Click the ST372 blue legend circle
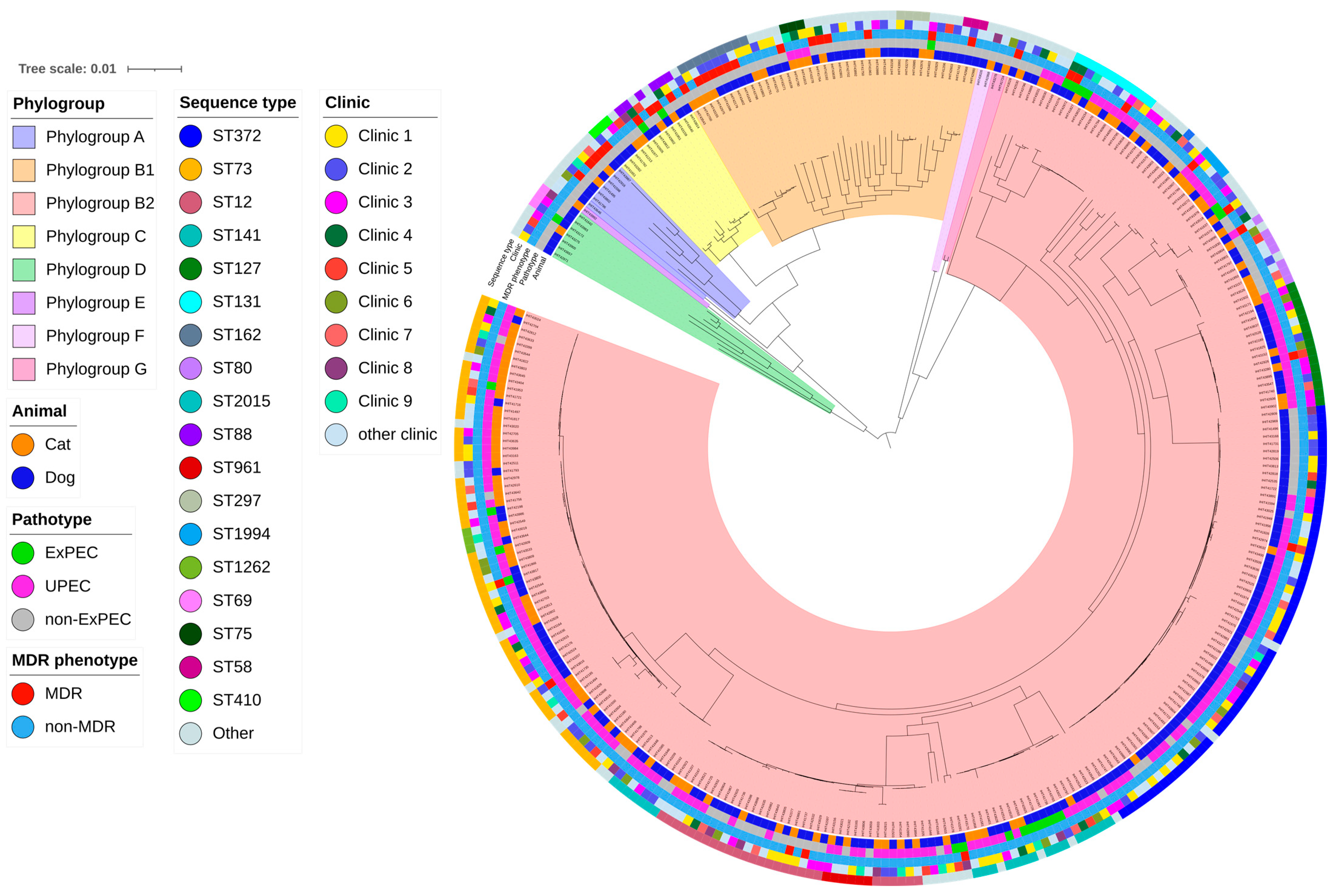1333x896 pixels. pos(190,136)
